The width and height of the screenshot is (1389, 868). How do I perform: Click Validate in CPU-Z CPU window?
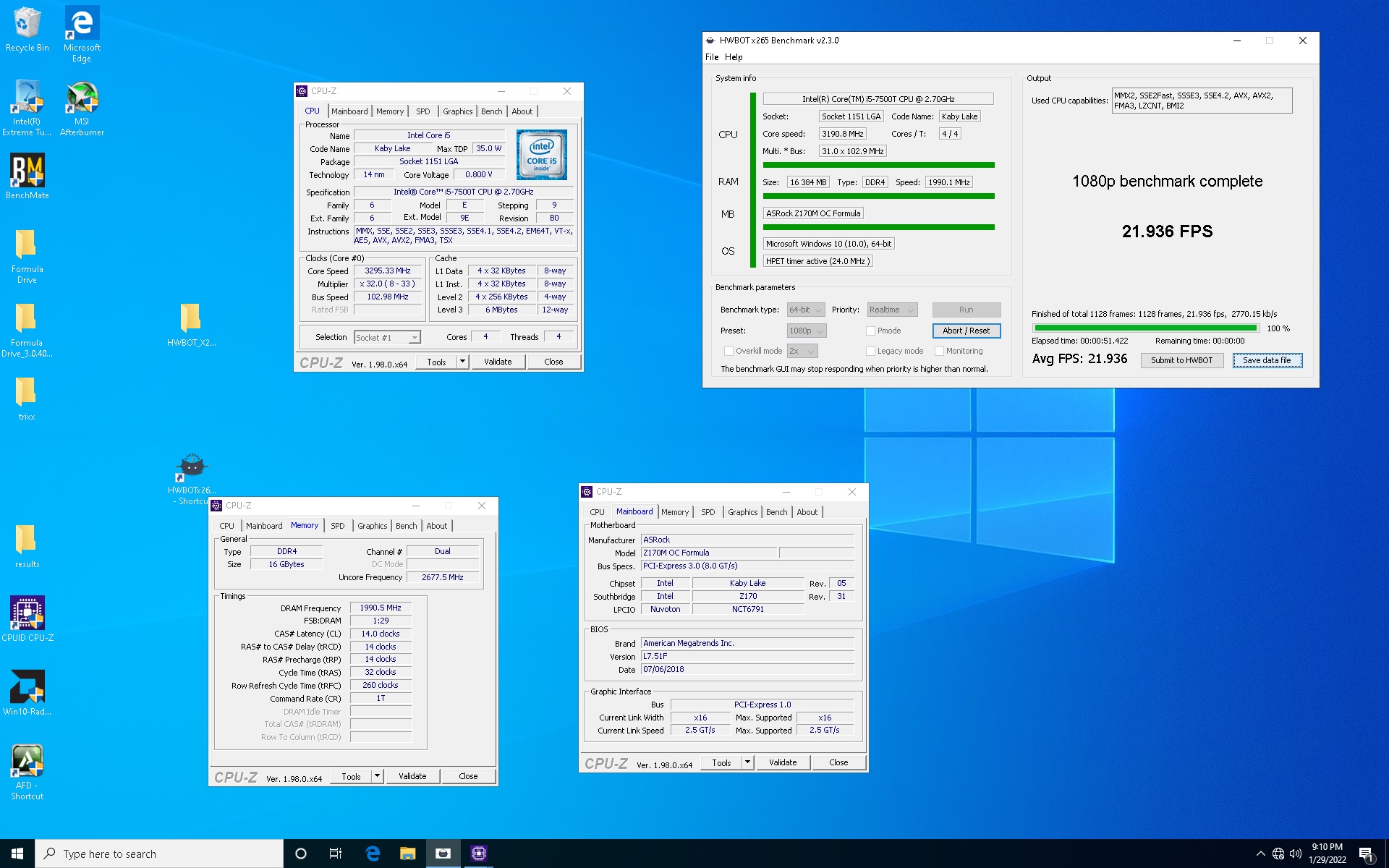[x=498, y=362]
